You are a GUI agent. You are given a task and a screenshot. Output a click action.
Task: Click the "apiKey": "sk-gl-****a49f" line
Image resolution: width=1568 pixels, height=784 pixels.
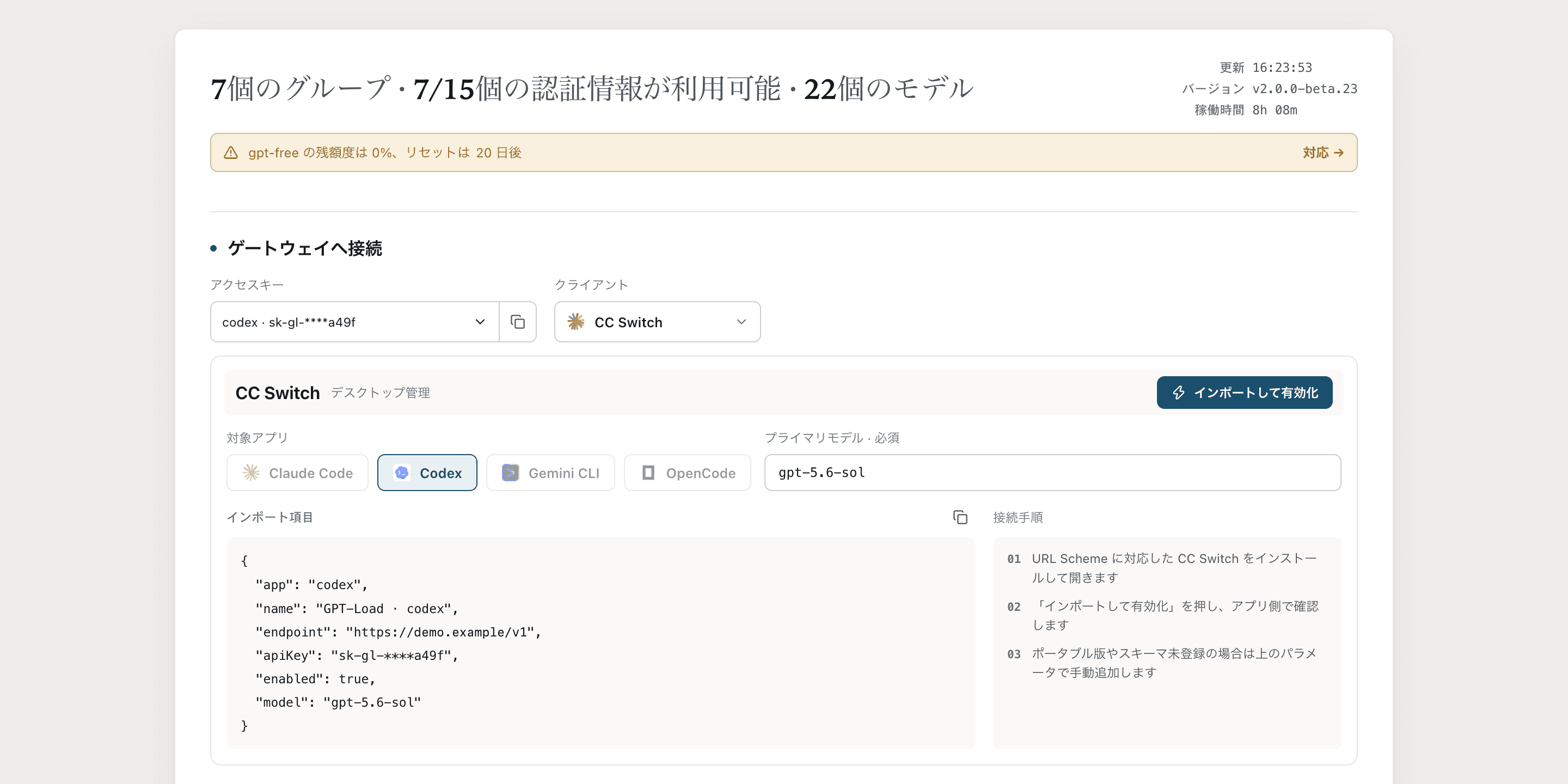(x=357, y=656)
